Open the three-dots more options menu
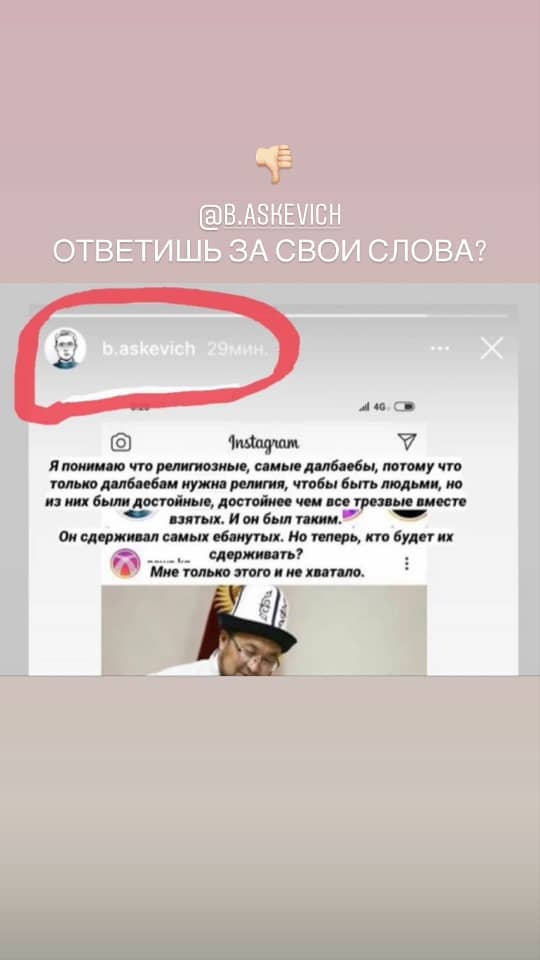Screen dimensions: 540x960 pos(440,348)
